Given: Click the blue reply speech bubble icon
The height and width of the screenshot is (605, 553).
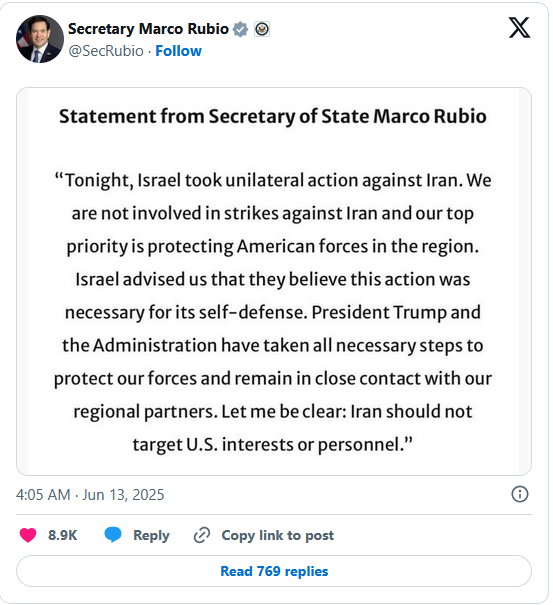Looking at the screenshot, I should tap(113, 535).
